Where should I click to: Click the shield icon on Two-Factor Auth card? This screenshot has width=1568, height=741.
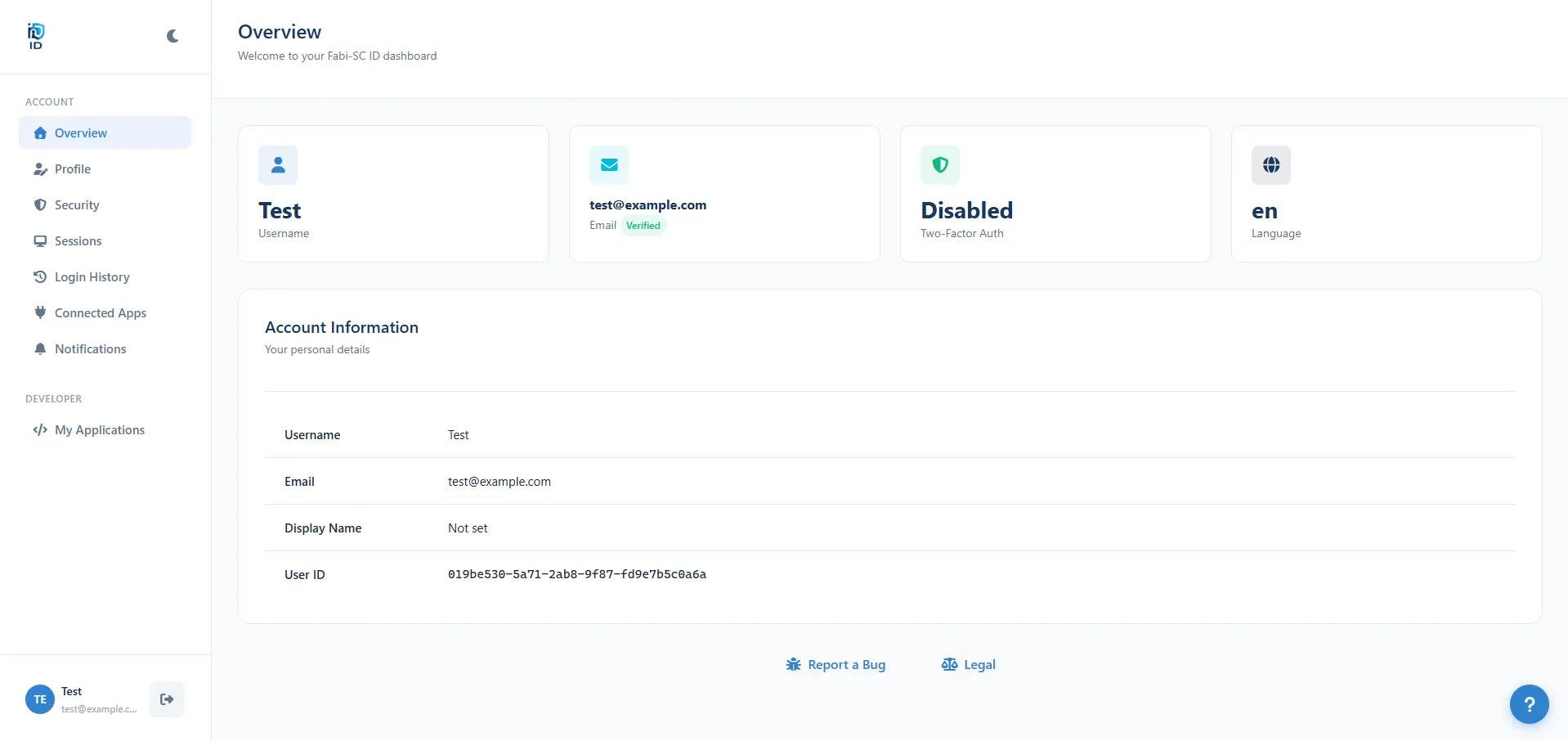coord(940,165)
